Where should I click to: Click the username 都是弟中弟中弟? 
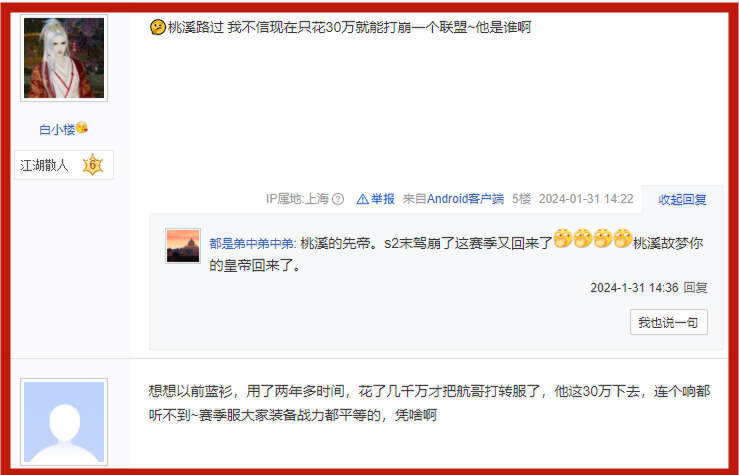(x=253, y=244)
